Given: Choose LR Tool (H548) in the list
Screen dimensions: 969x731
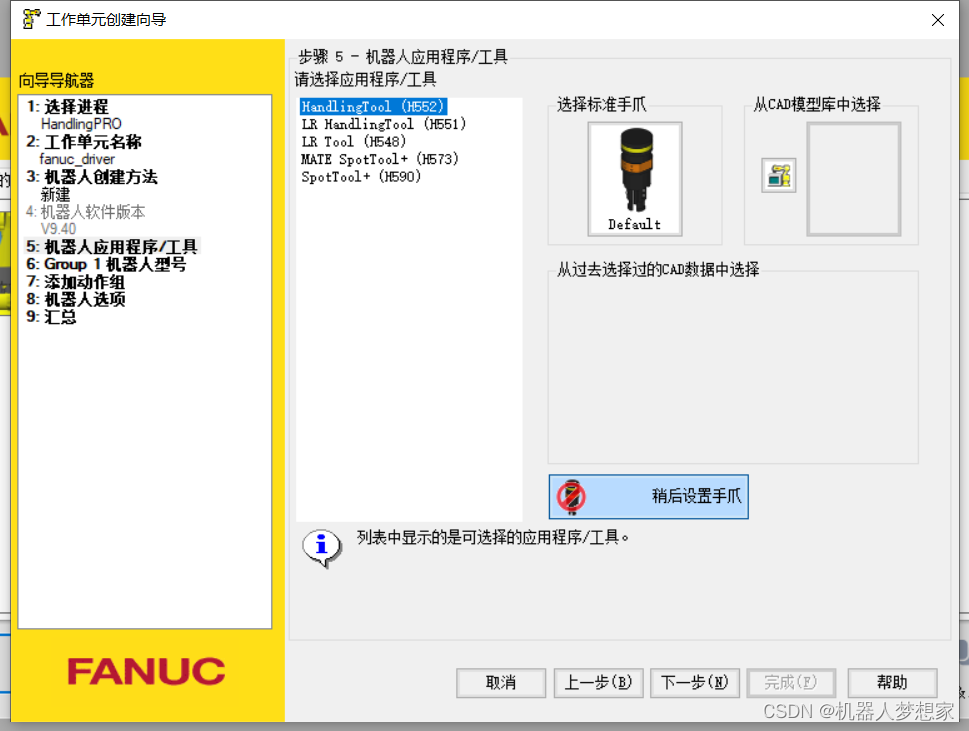Looking at the screenshot, I should coord(353,142).
